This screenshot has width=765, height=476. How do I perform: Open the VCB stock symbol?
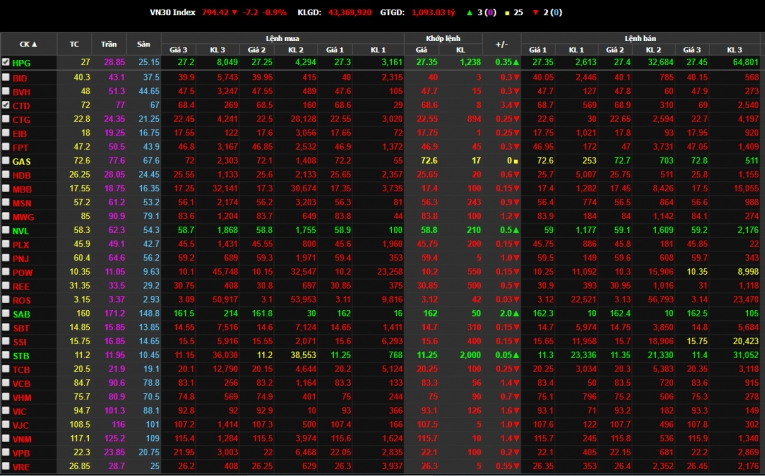pos(21,384)
